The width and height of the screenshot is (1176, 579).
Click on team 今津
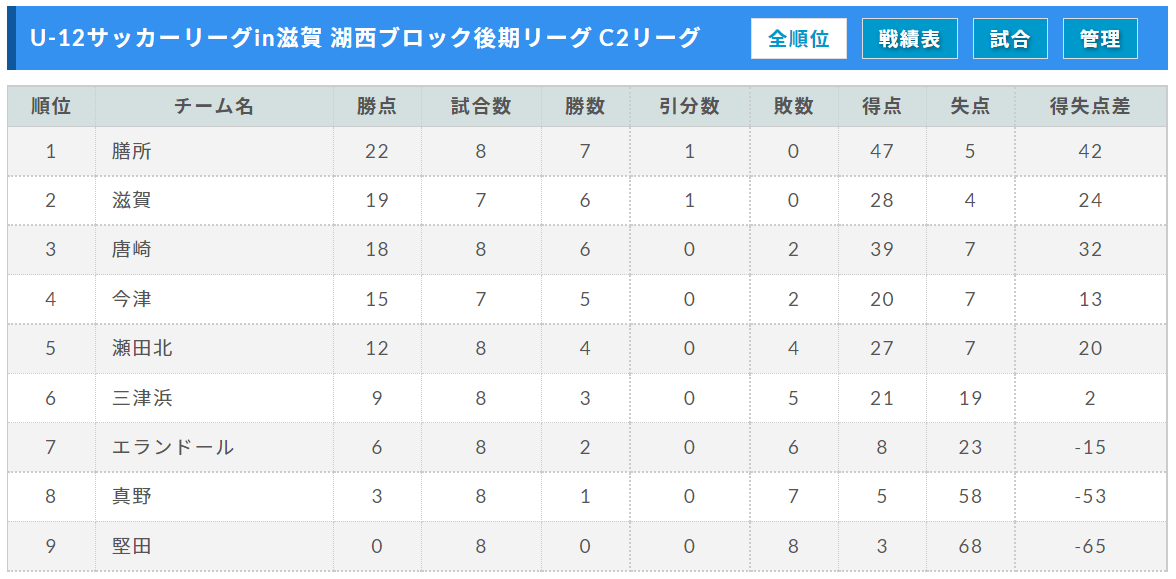coord(132,299)
